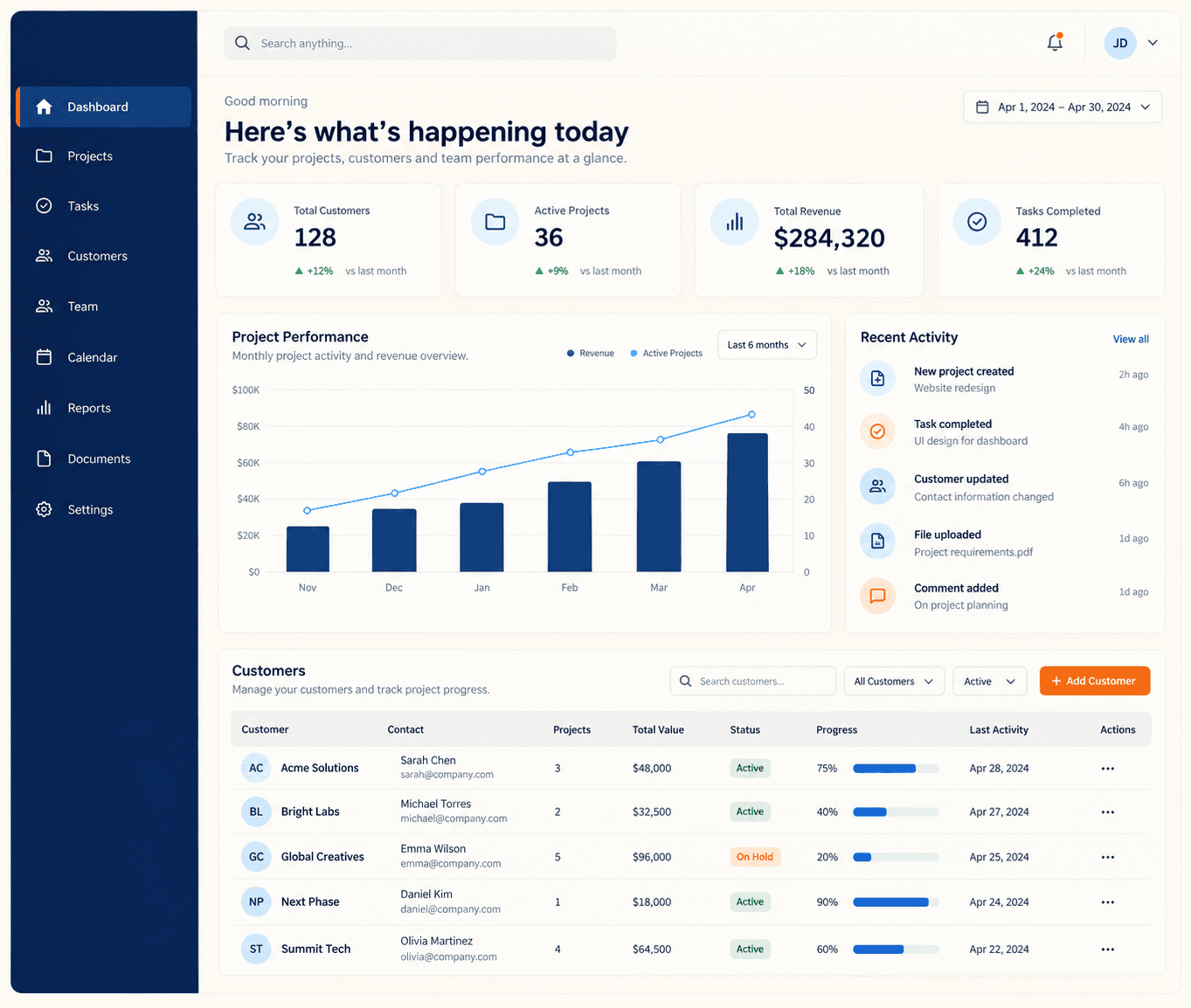Open Tasks in sidebar
This screenshot has width=1191, height=1008.
coord(103,206)
